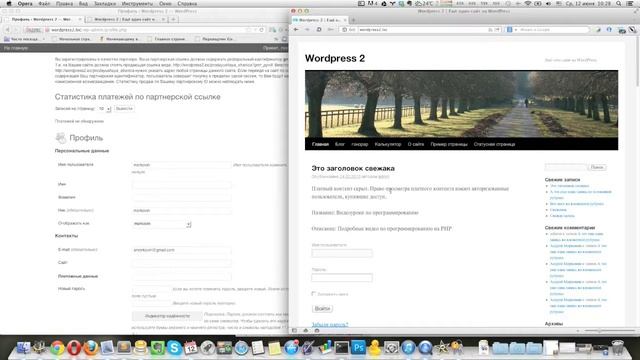
Task: Open the 'Это заголовок свежака' post title
Action: (x=353, y=168)
